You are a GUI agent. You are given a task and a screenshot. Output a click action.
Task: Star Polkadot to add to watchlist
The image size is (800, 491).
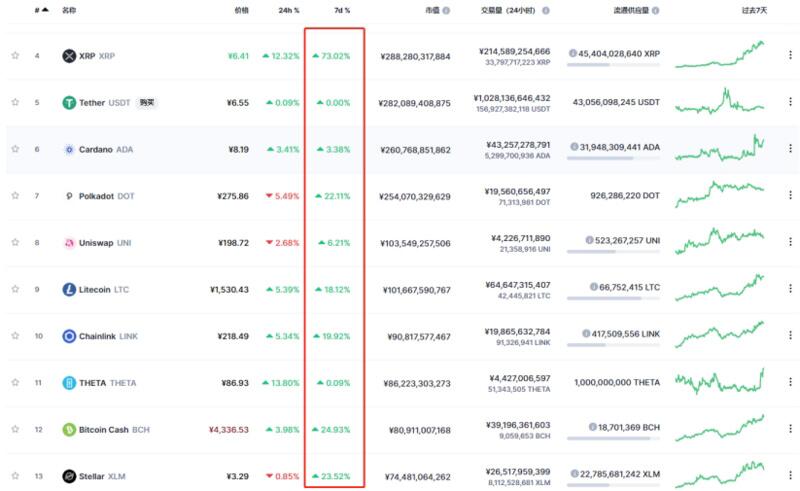[x=15, y=195]
